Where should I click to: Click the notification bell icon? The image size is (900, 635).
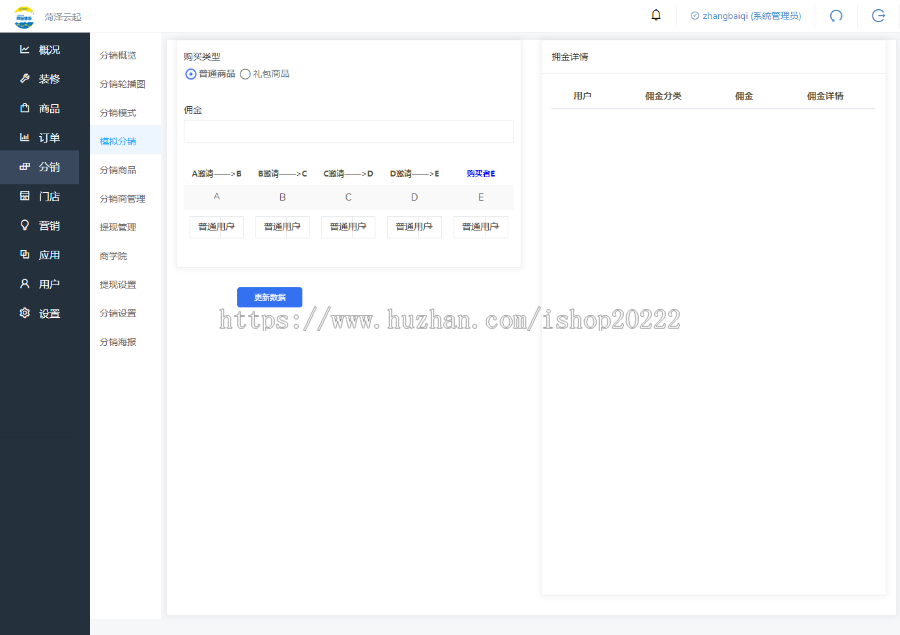(656, 15)
